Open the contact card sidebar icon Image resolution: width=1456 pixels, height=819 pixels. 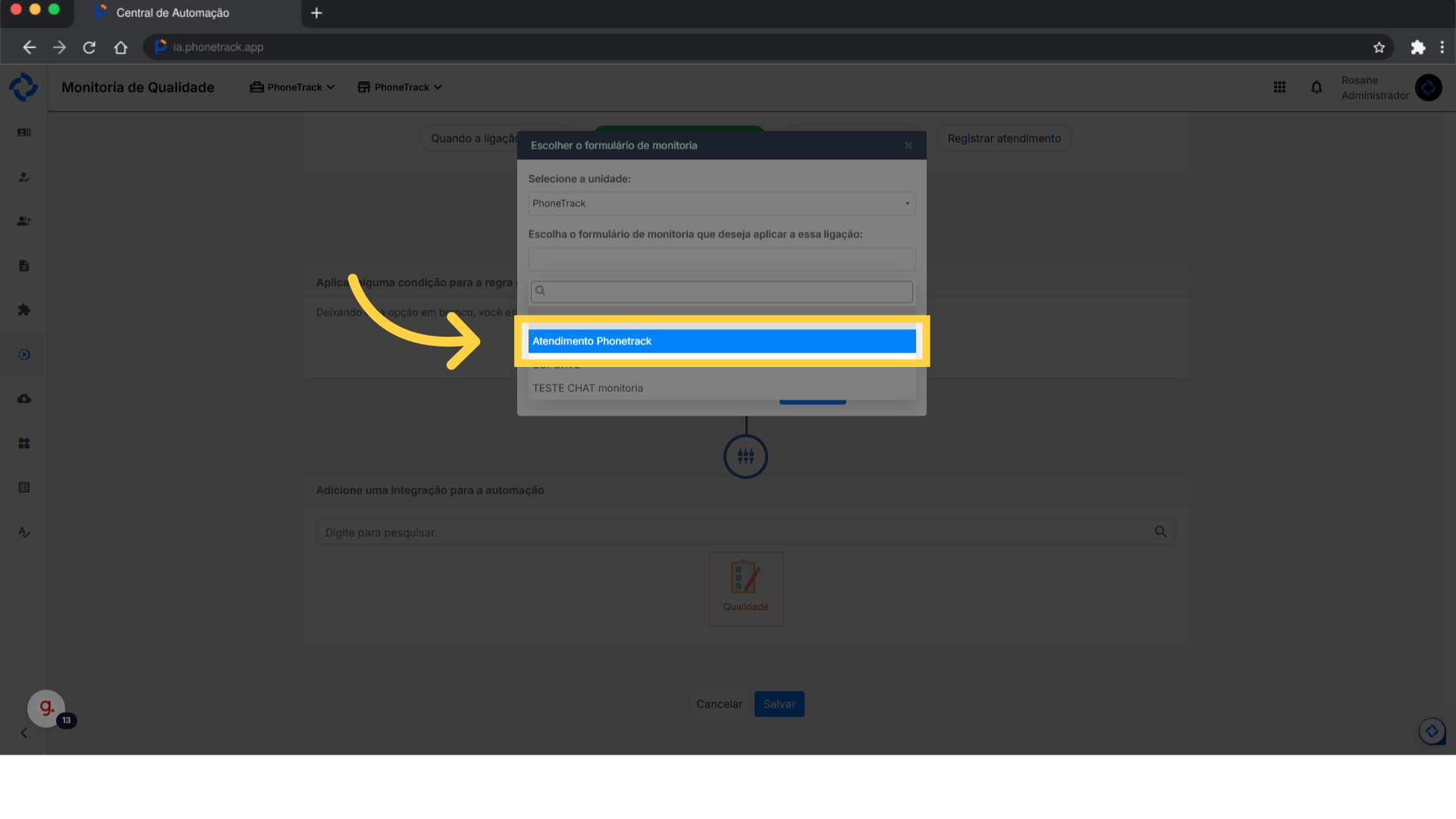click(x=24, y=133)
